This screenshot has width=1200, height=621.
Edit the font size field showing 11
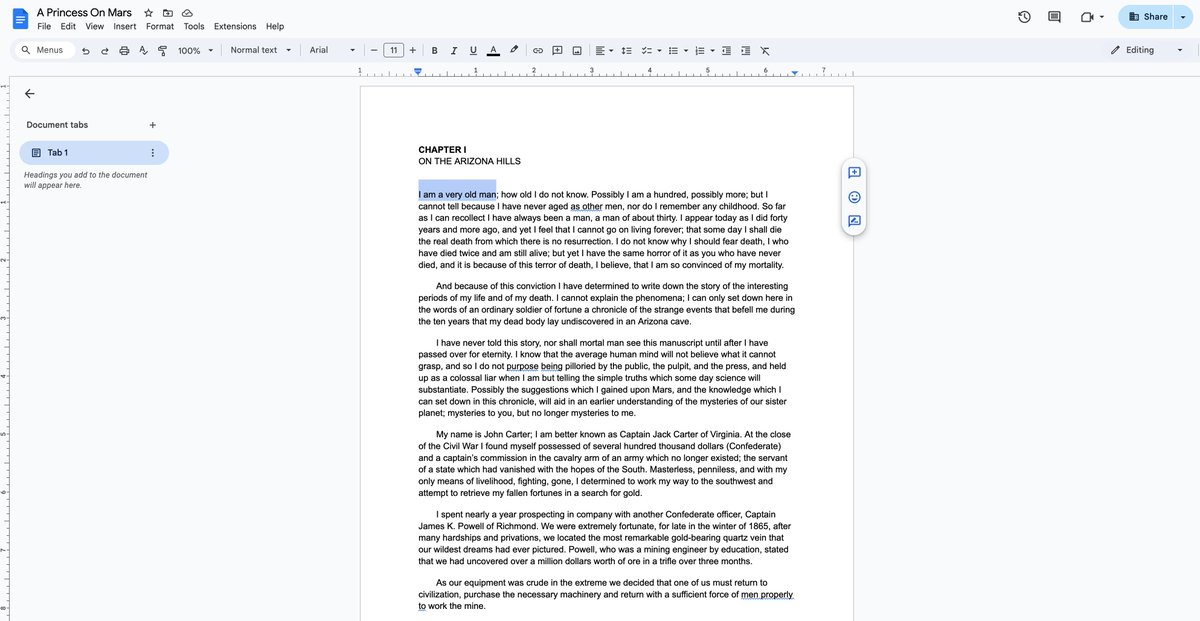coord(394,50)
